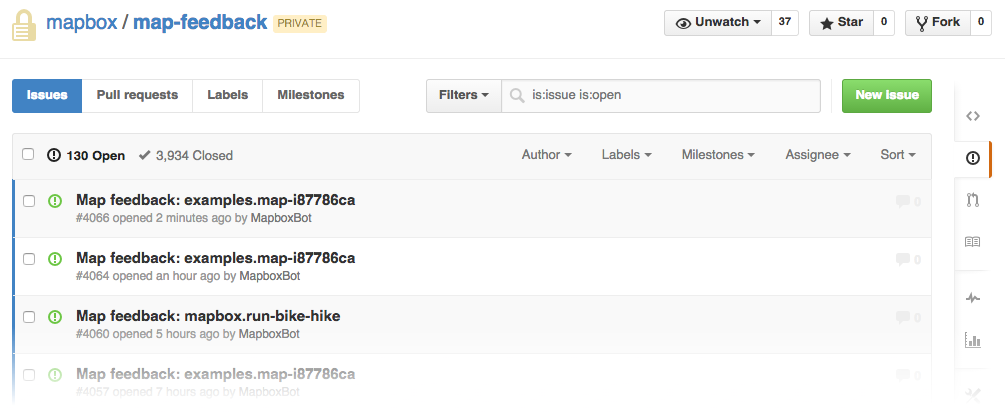The width and height of the screenshot is (1005, 413).
Task: Open the Sort dropdown
Action: coord(898,155)
